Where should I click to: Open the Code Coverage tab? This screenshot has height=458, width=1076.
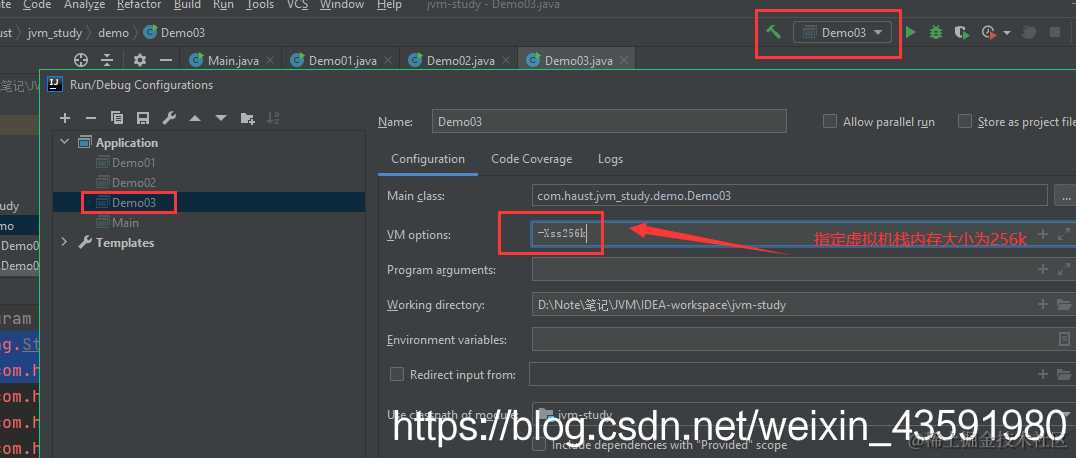[531, 159]
